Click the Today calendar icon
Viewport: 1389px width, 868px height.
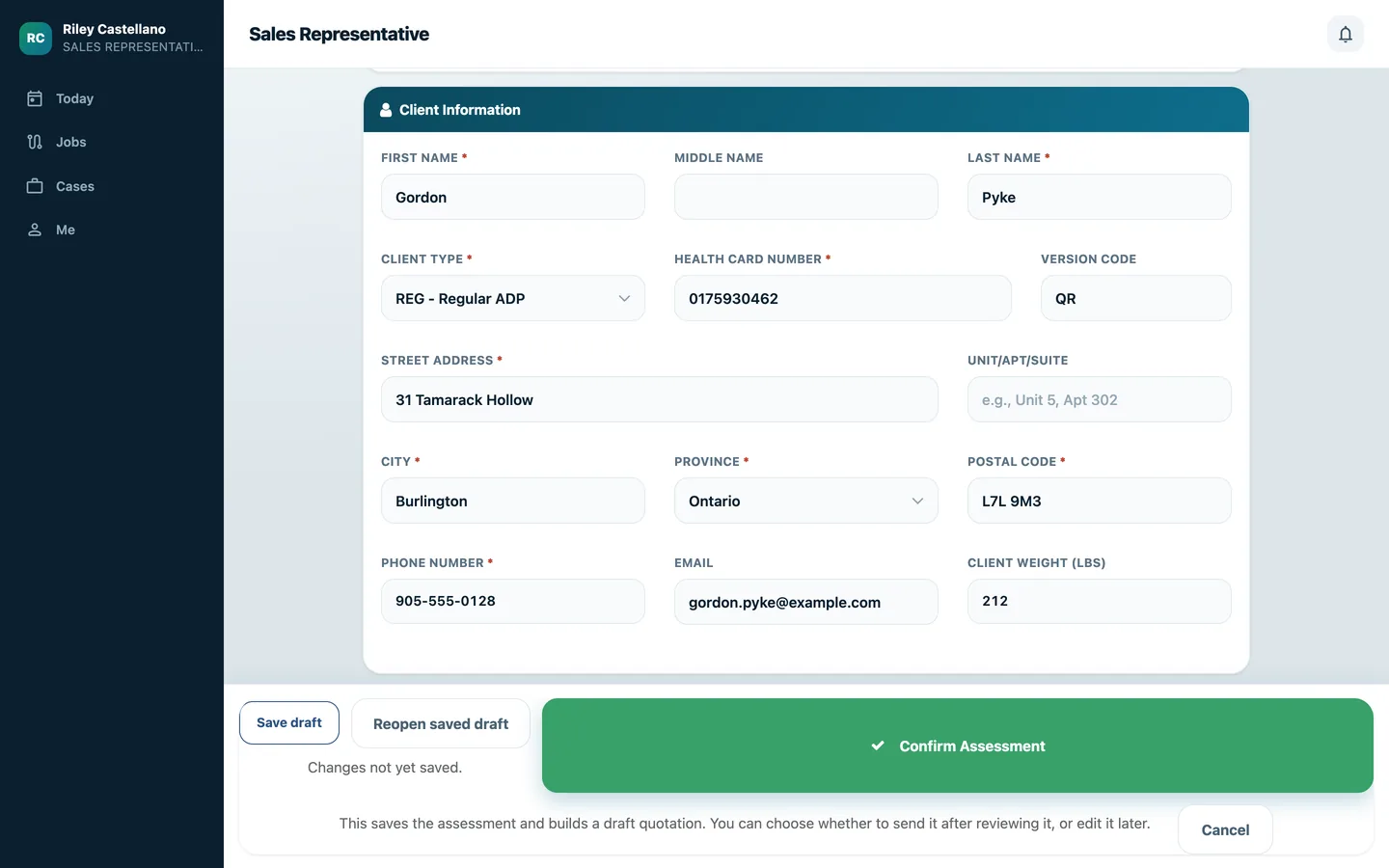(x=35, y=98)
